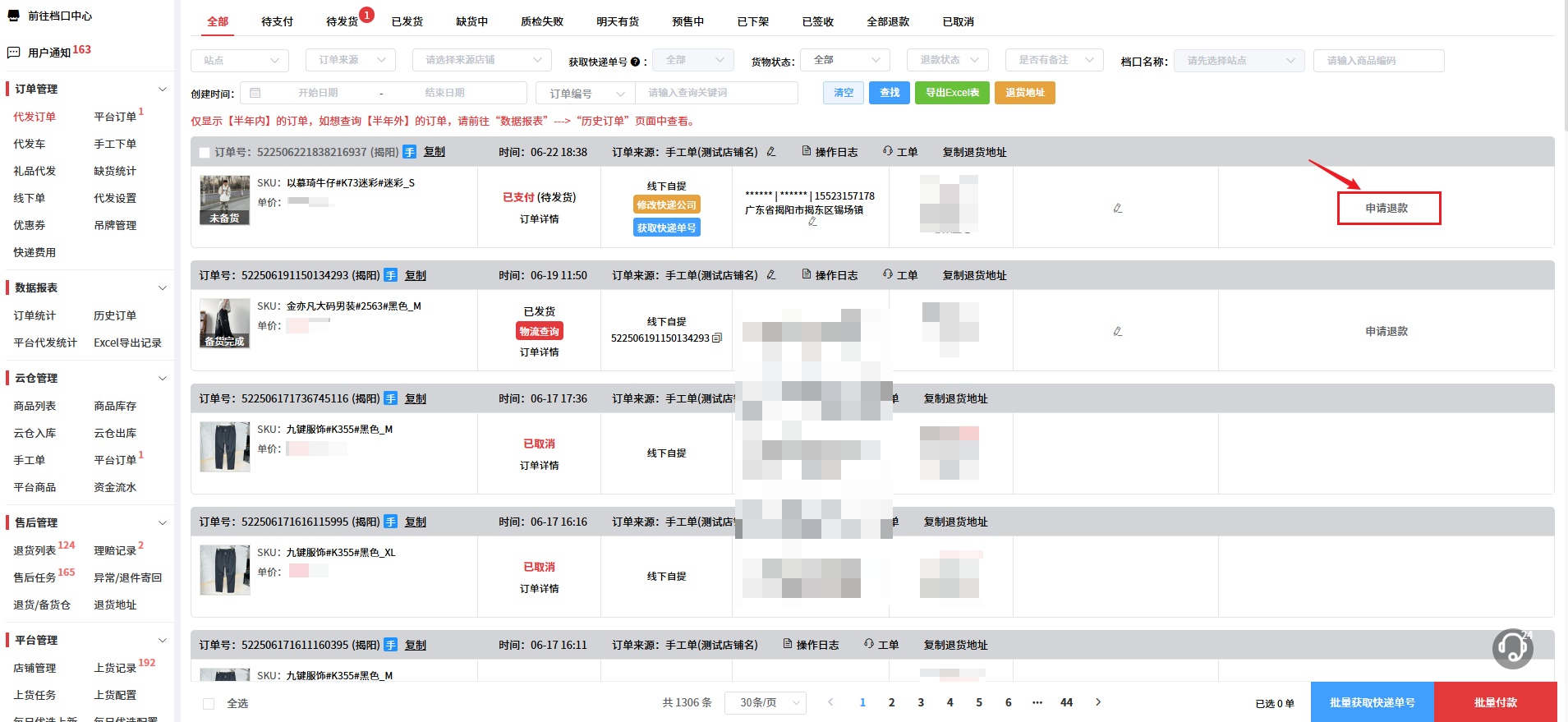
Task: Open the 30条/页 page size dropdown
Action: (769, 702)
